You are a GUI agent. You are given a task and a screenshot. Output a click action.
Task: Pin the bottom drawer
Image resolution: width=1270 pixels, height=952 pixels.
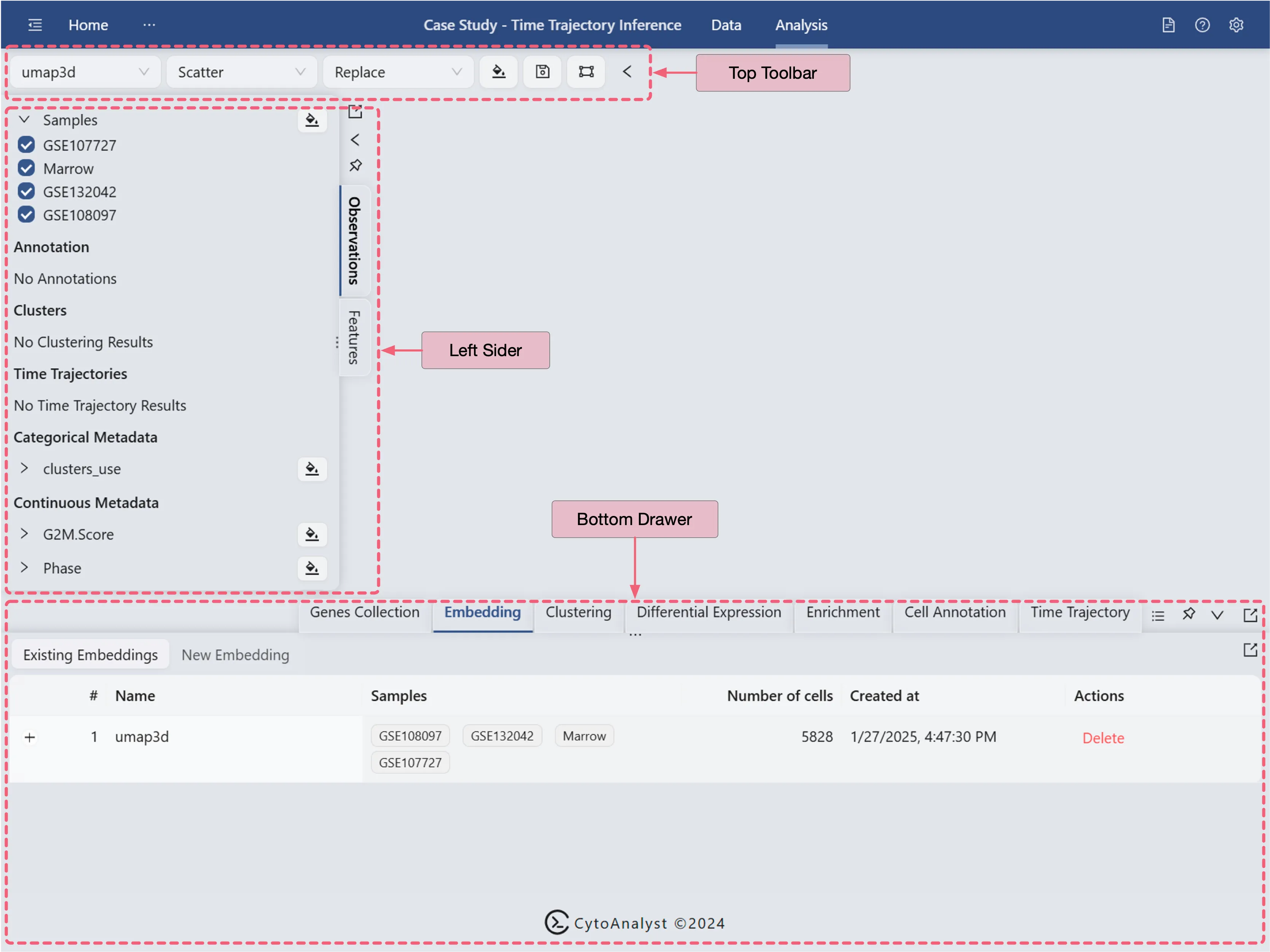click(1188, 614)
